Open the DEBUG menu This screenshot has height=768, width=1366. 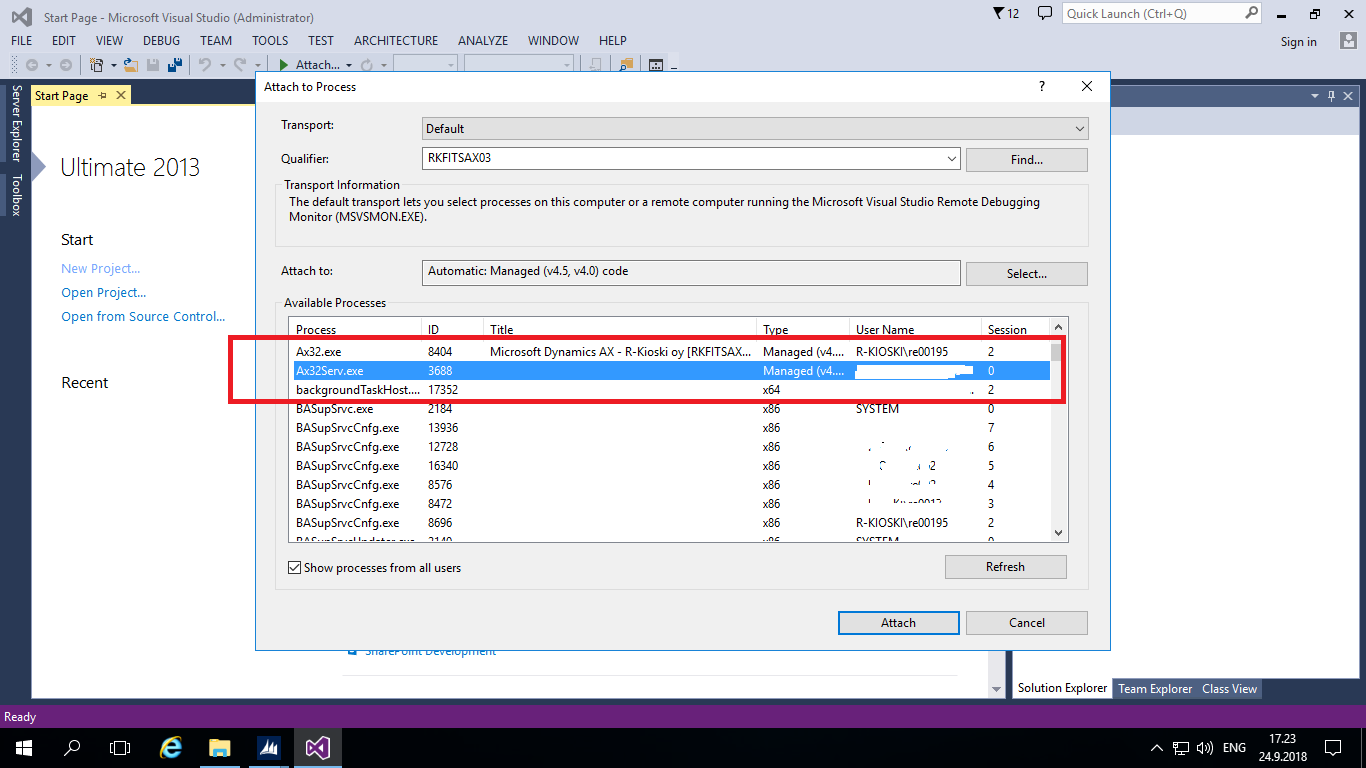[x=161, y=40]
